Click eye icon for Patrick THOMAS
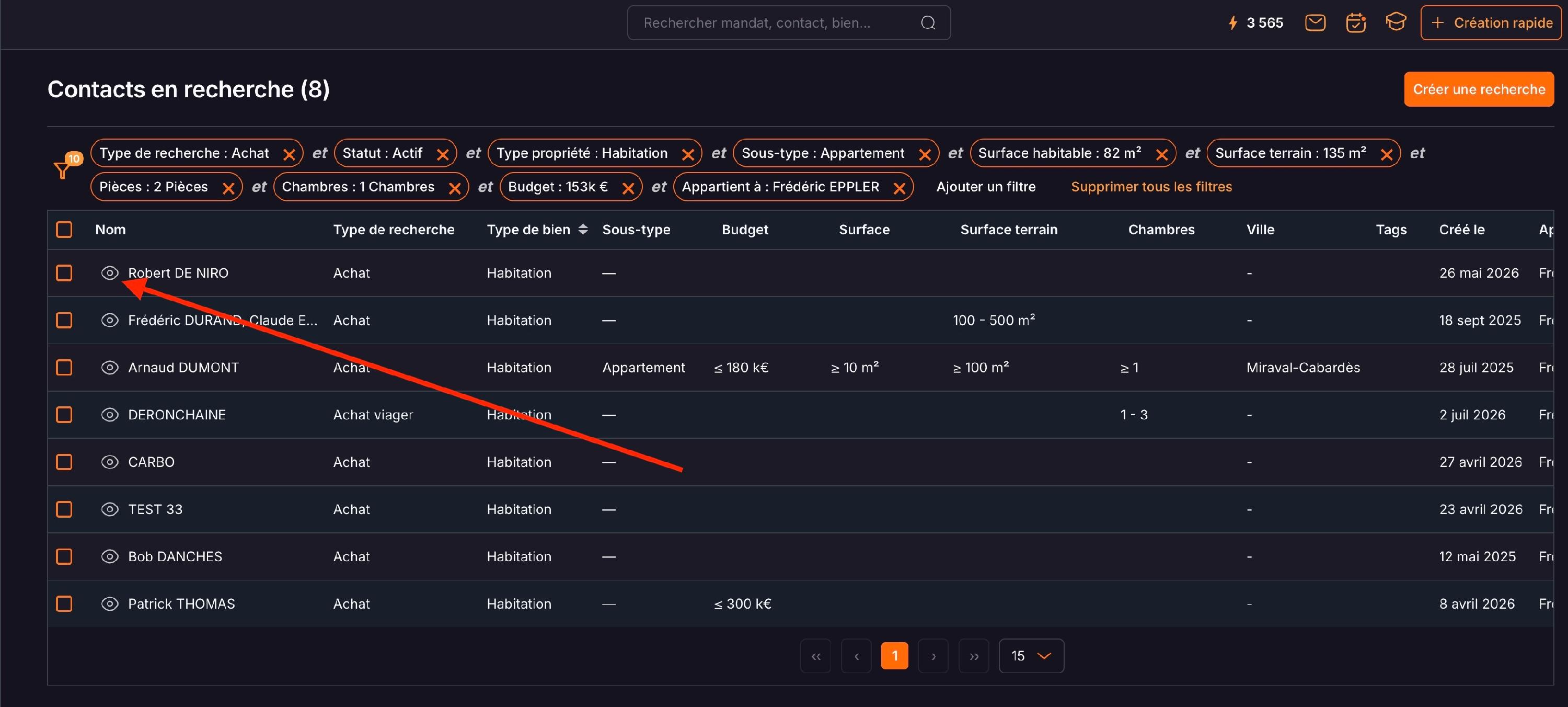The height and width of the screenshot is (707, 1568). (110, 603)
